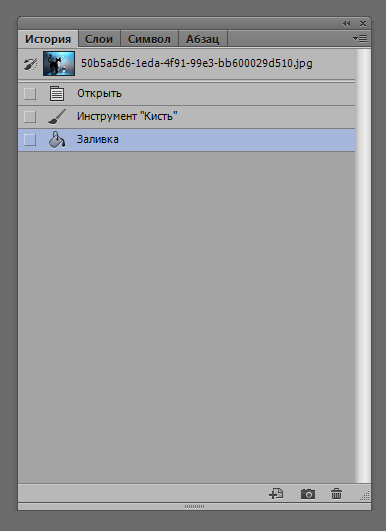
Task: Open the Абзац tab
Action: click(x=202, y=39)
